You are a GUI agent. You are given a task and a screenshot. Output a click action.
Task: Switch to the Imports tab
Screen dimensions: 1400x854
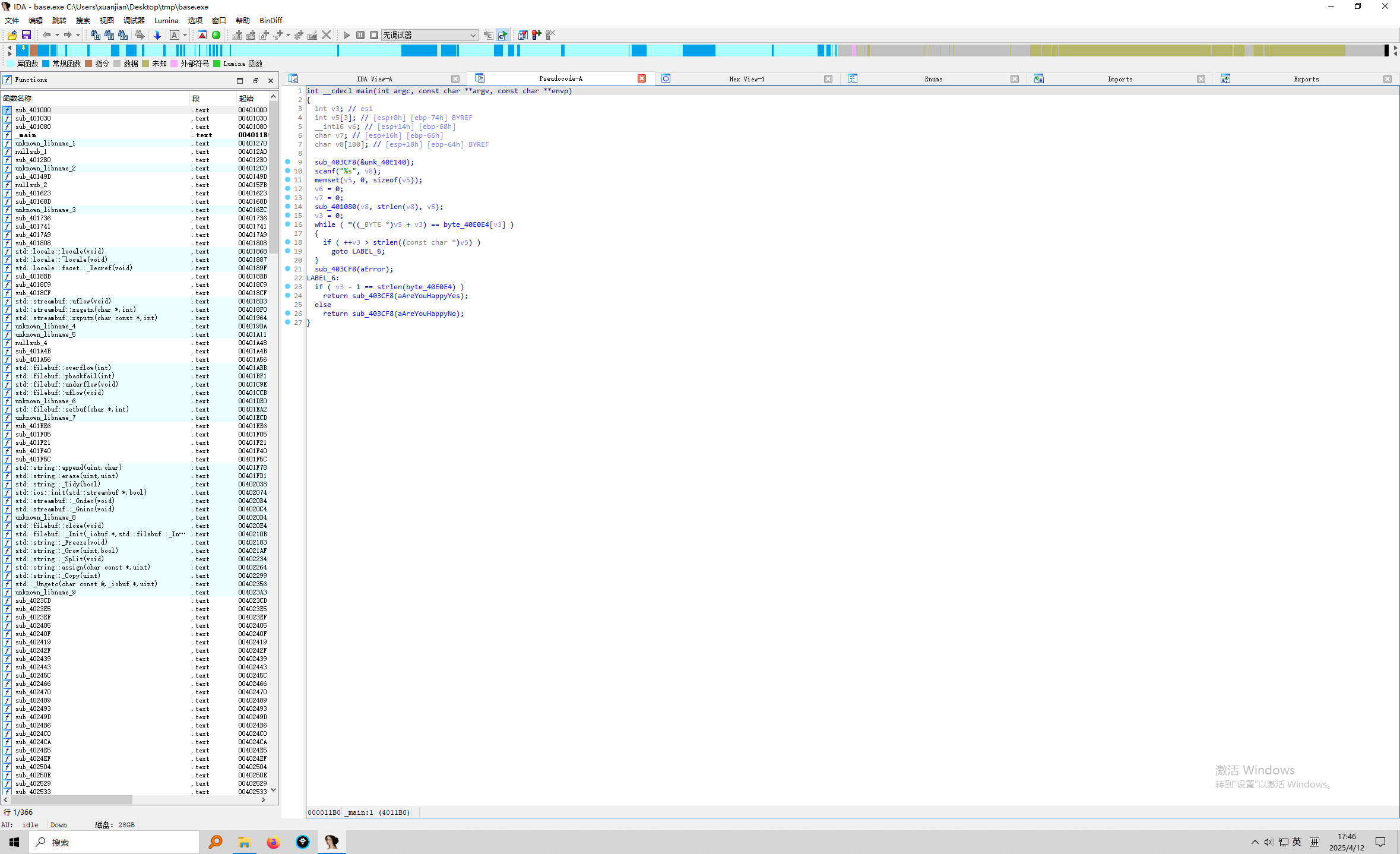tap(1119, 79)
